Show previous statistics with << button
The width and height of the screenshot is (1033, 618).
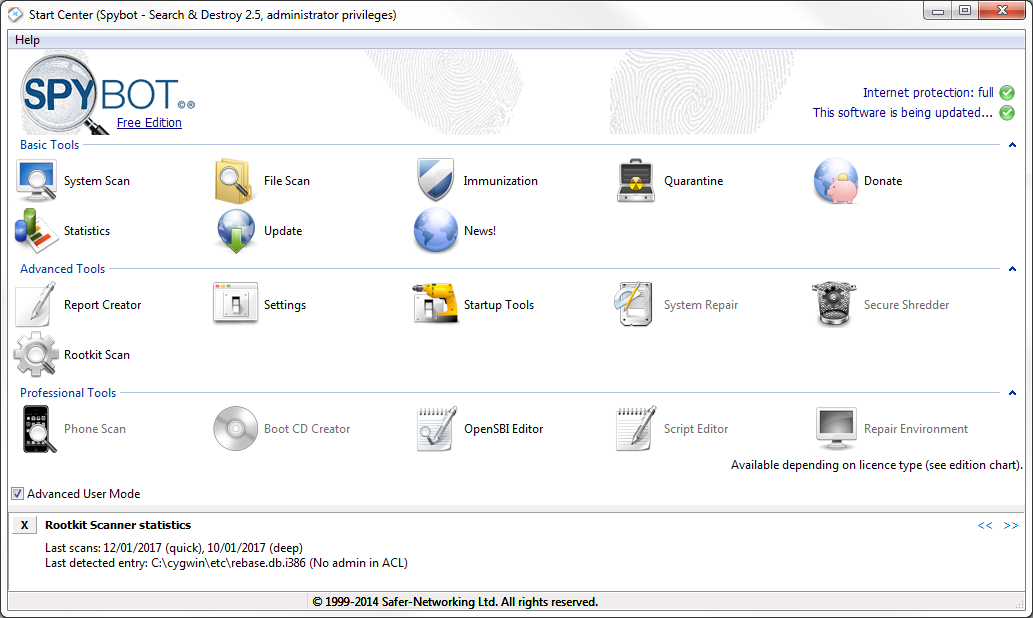(x=985, y=525)
